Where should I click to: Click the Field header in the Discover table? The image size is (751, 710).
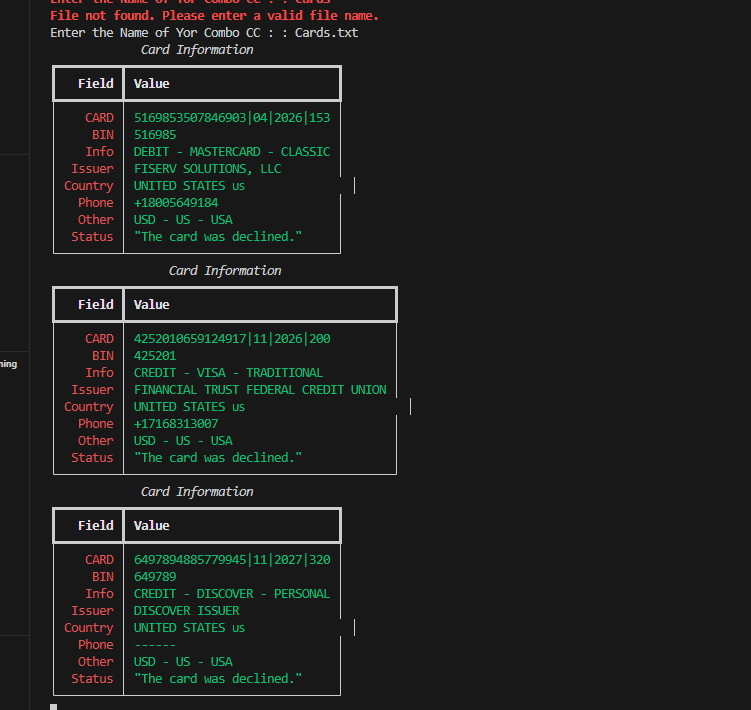(96, 526)
